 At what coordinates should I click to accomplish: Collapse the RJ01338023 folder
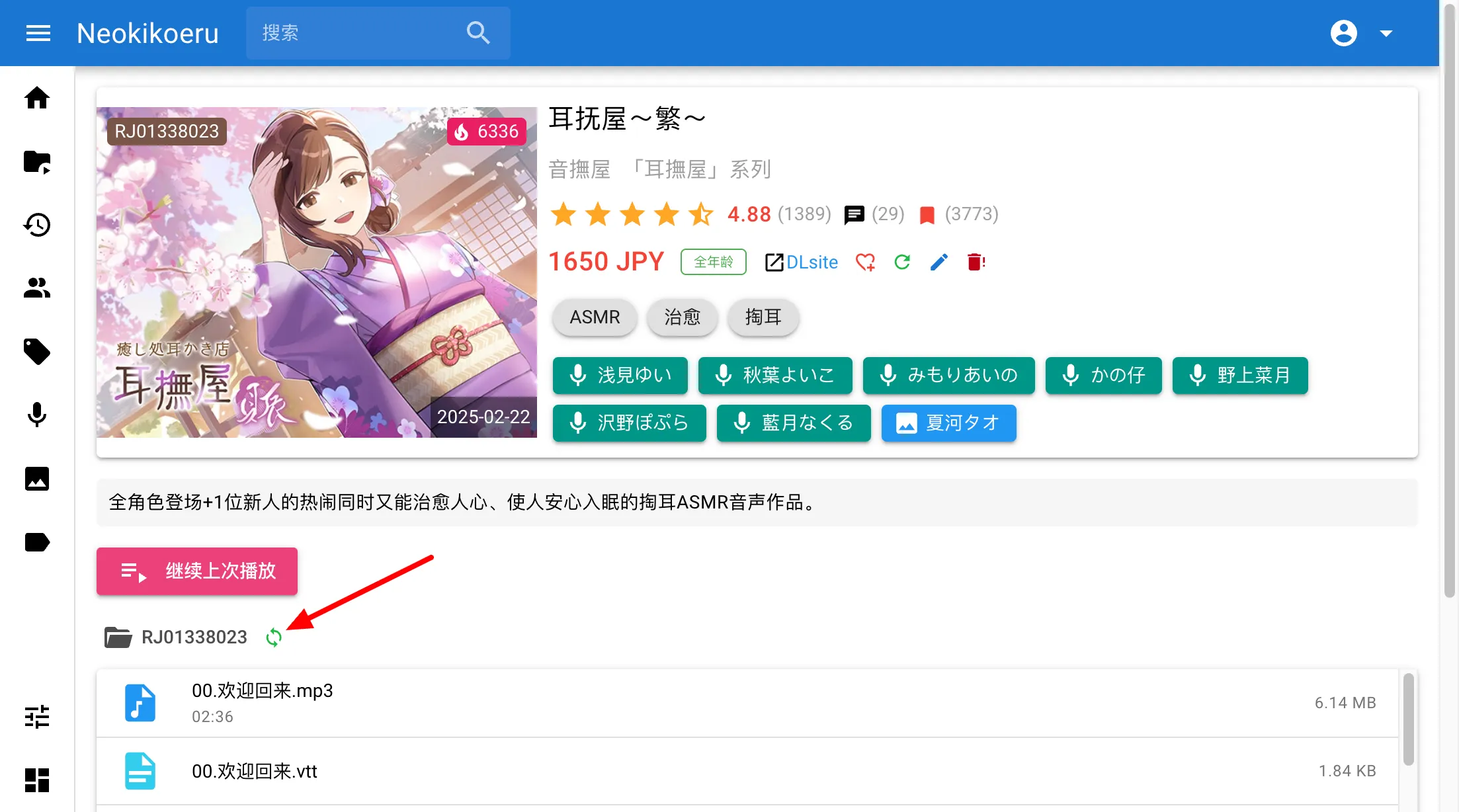[x=176, y=637]
